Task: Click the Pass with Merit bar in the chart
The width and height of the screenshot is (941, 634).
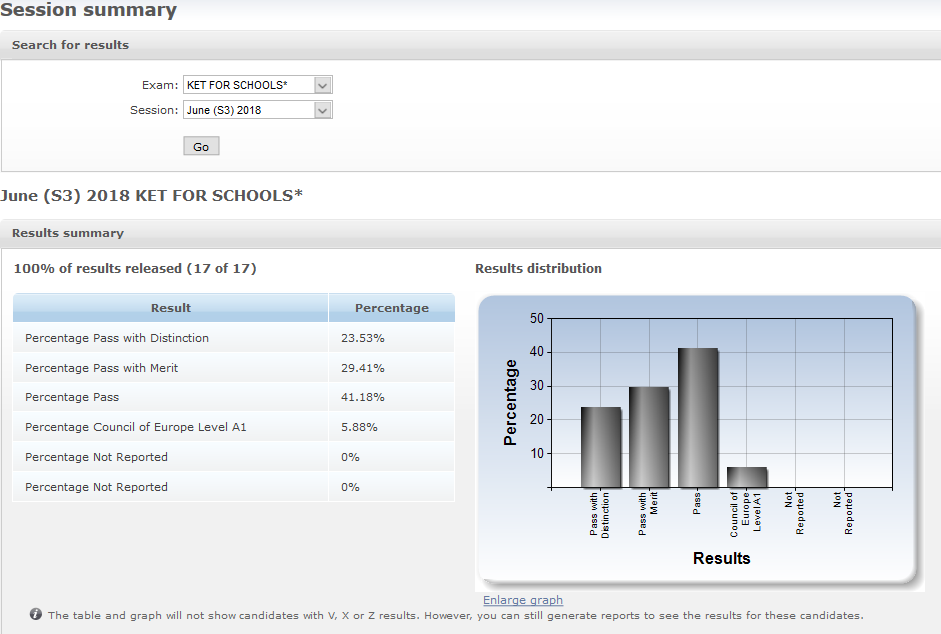Action: (649, 437)
